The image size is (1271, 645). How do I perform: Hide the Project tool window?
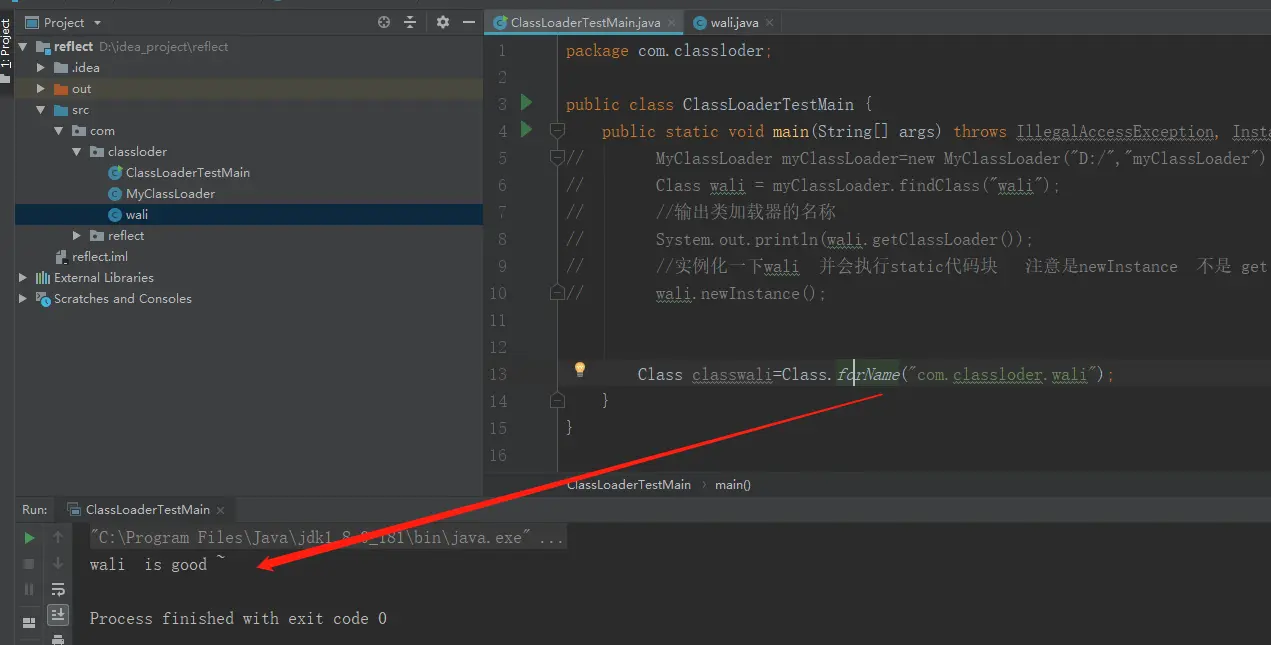pyautogui.click(x=467, y=22)
